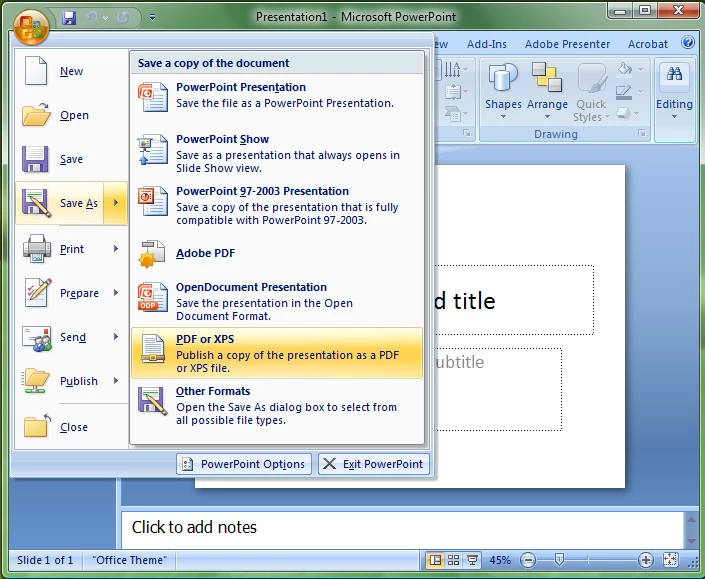Screen dimensions: 705x579
Task: Click the Save icon in Quick Access Toolbar
Action: pyautogui.click(x=69, y=18)
